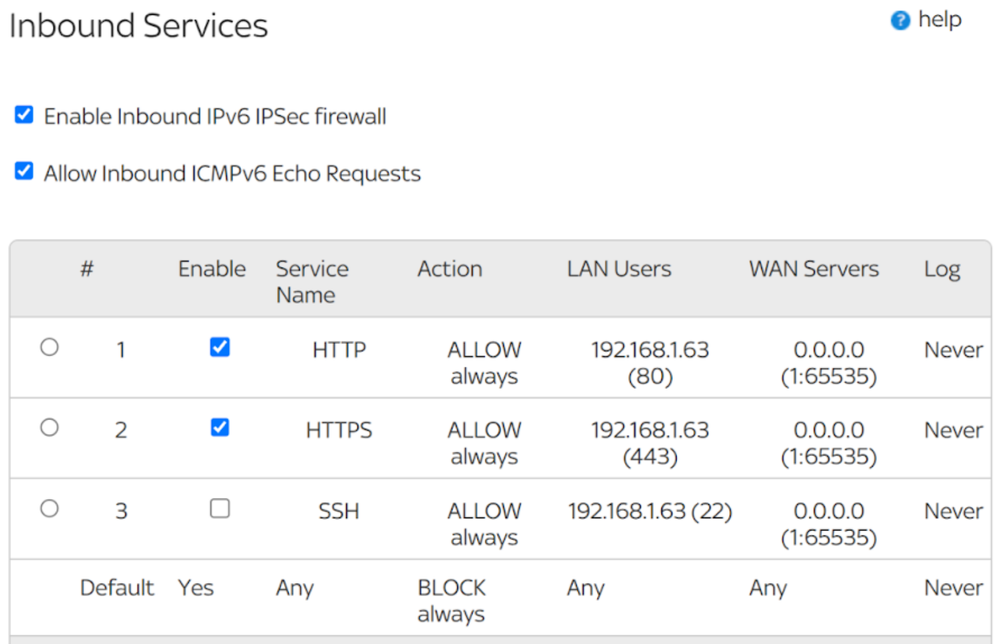
Task: Click the HTTP service name cell
Action: click(339, 350)
